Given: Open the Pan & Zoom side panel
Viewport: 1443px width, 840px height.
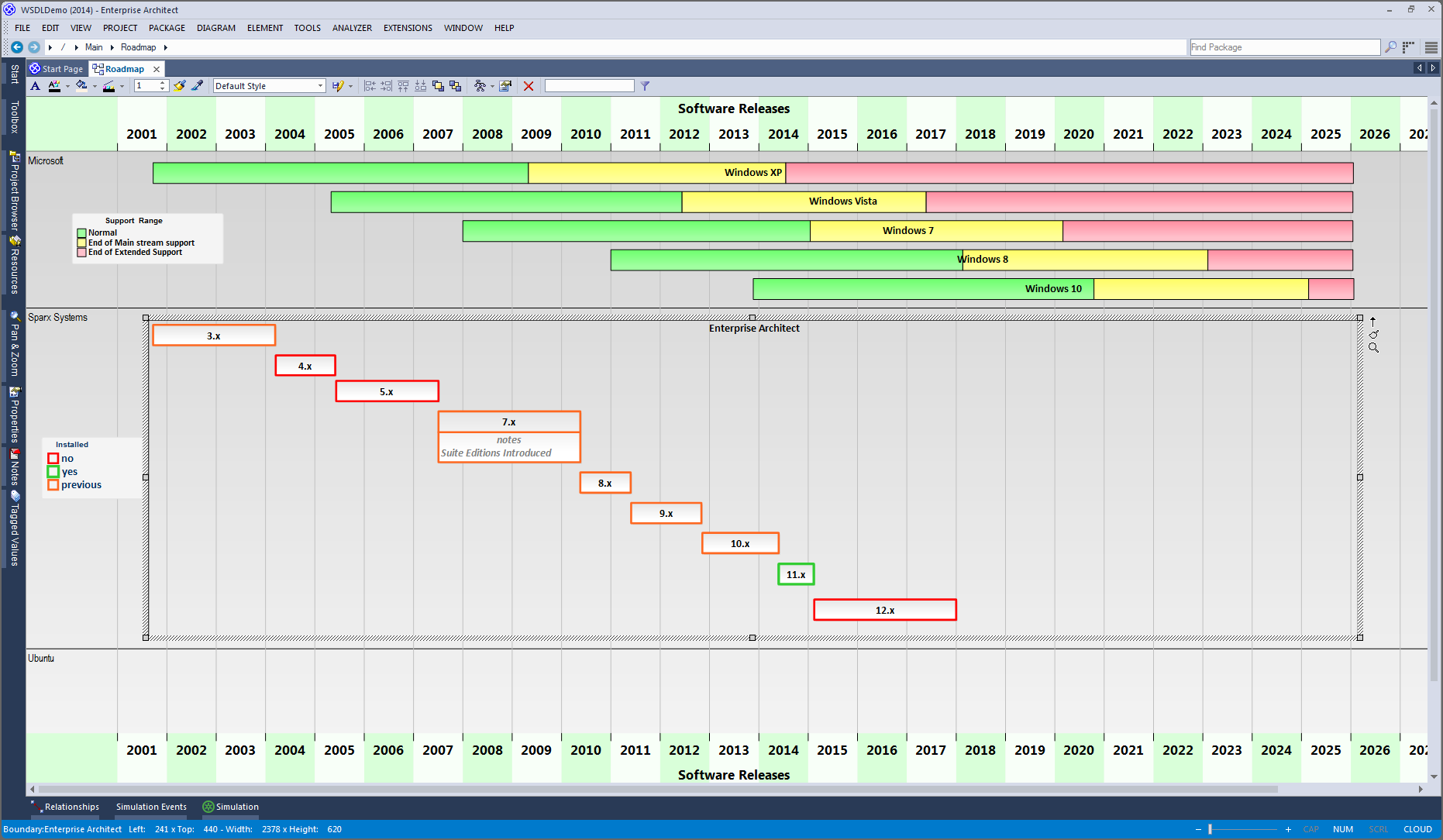Looking at the screenshot, I should coord(14,344).
